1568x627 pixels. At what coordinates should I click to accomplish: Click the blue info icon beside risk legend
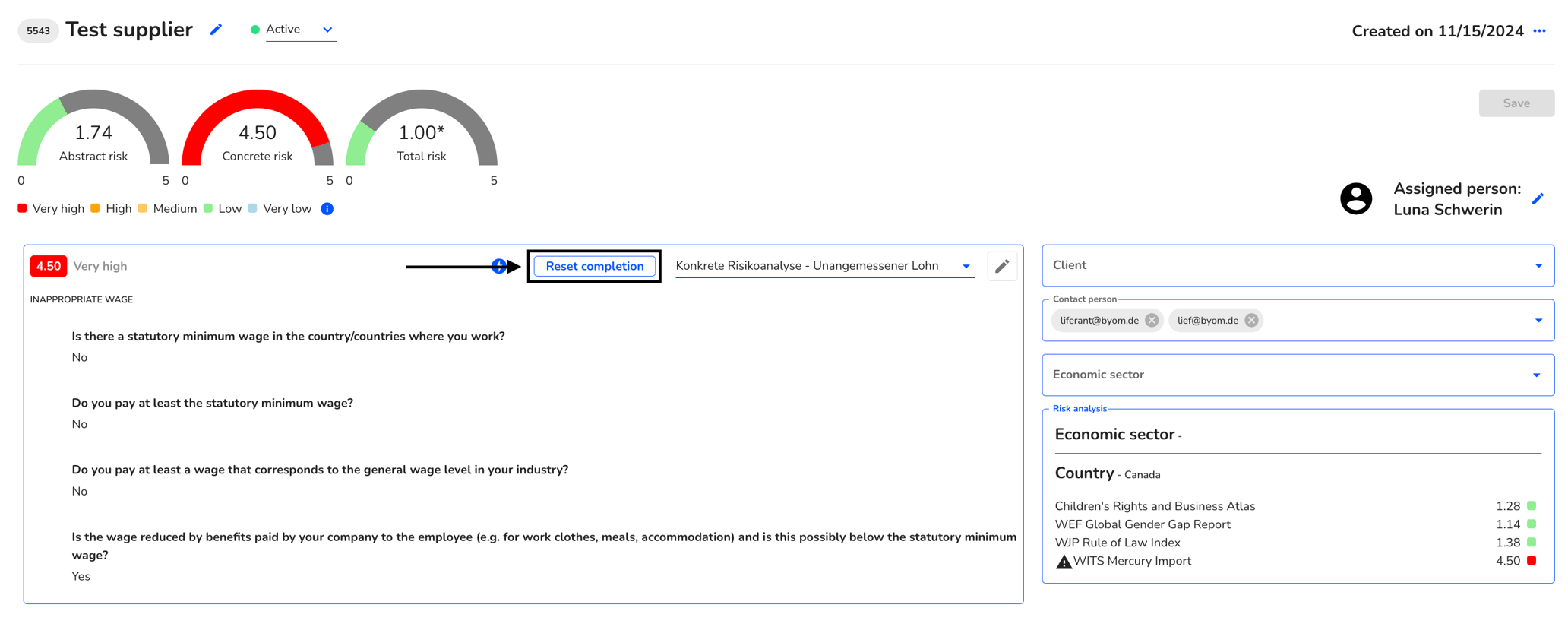[x=327, y=209]
